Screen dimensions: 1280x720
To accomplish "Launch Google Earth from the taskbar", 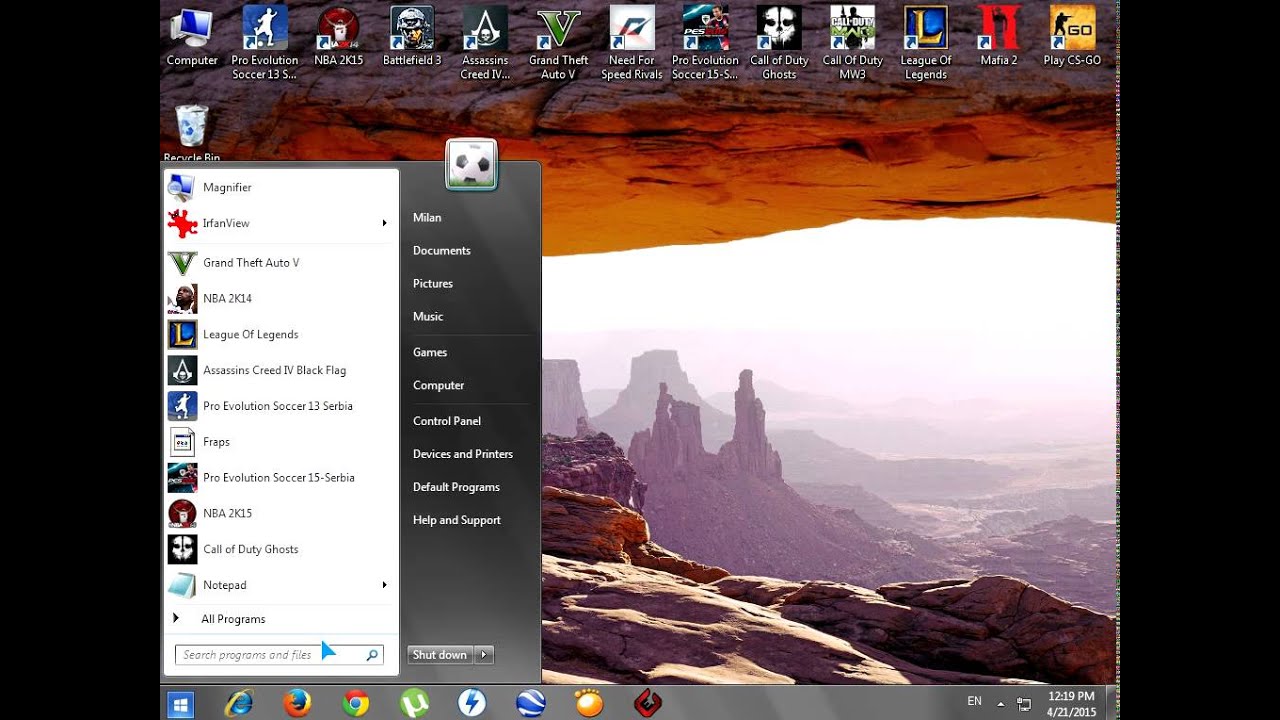I will click(531, 704).
